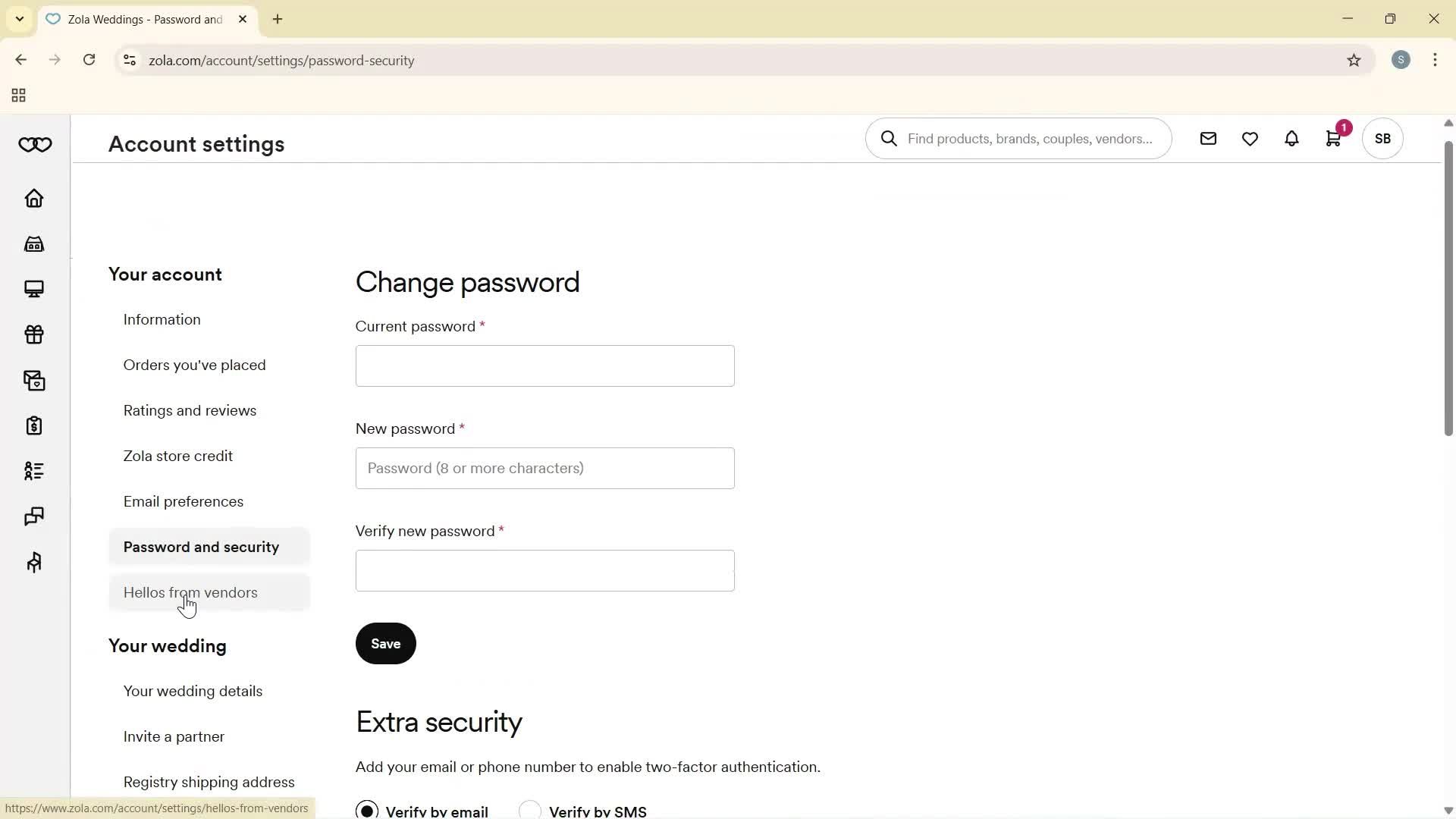
Task: Open Hellos from vendors
Action: pos(190,592)
